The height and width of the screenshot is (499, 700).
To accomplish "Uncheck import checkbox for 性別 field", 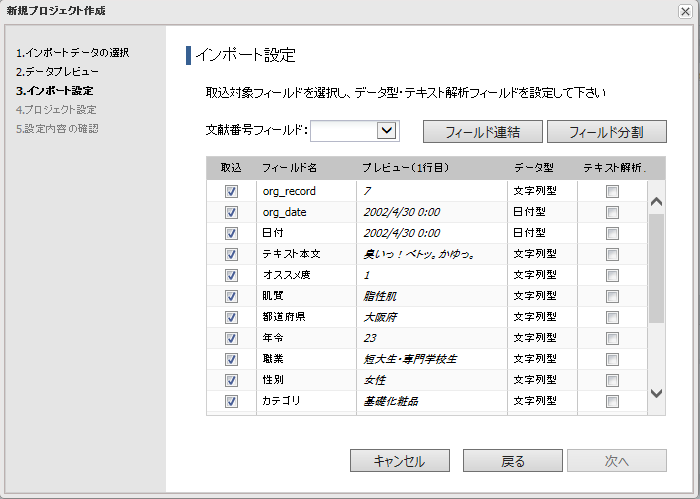I will 231,380.
